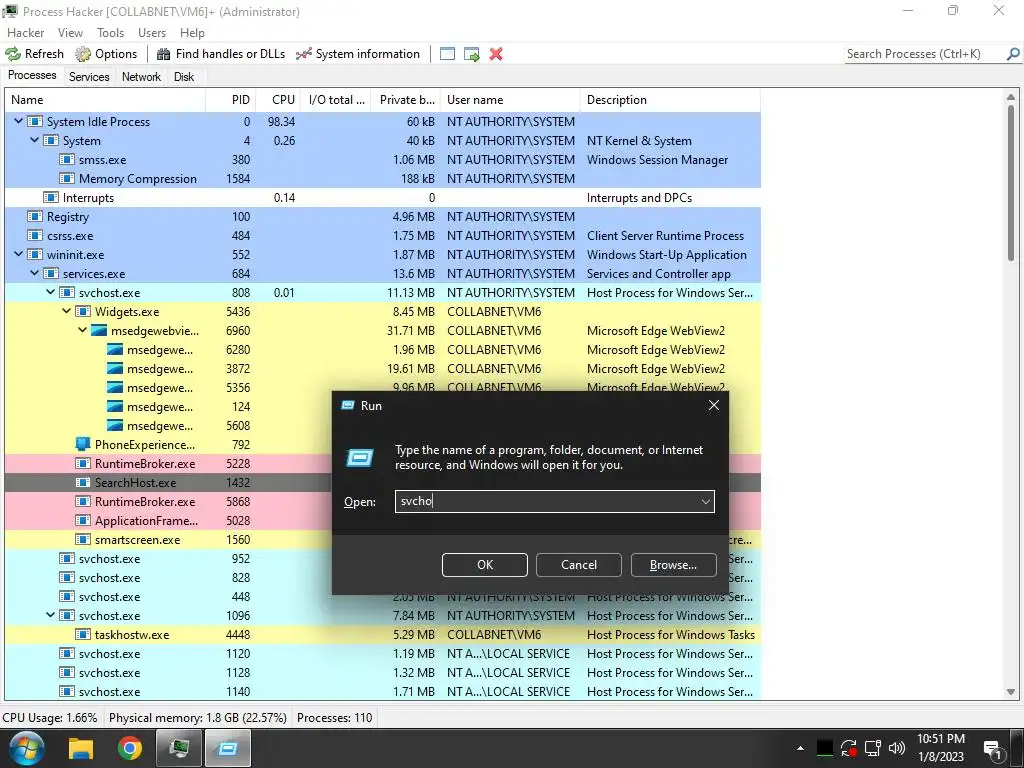The height and width of the screenshot is (768, 1024).
Task: Select the Processes tab
Action: pyautogui.click(x=32, y=75)
